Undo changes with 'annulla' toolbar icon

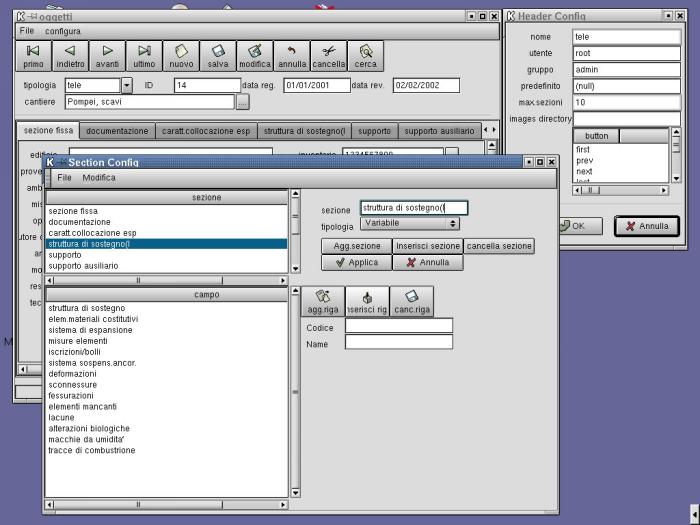292,56
